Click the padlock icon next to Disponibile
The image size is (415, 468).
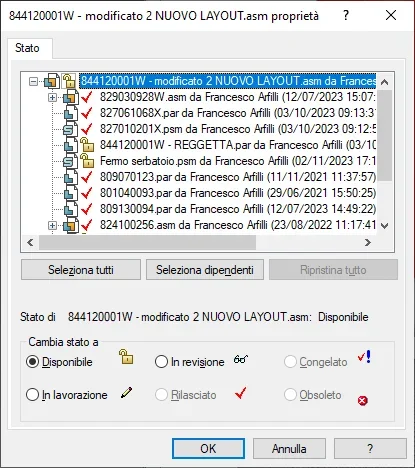point(126,356)
